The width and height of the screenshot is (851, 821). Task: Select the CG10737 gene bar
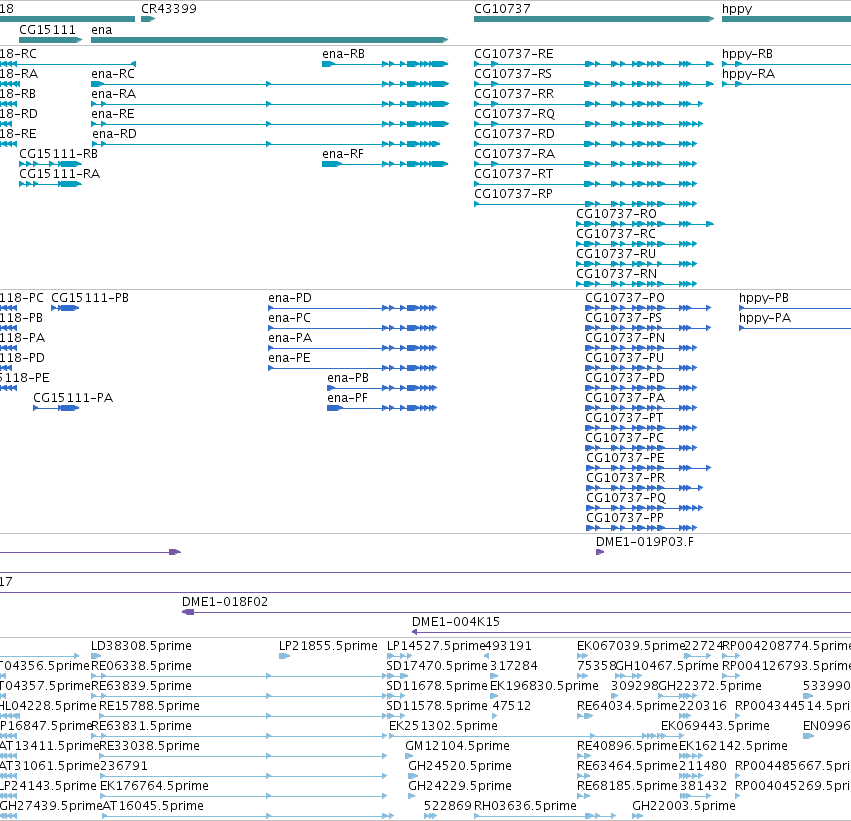(594, 19)
